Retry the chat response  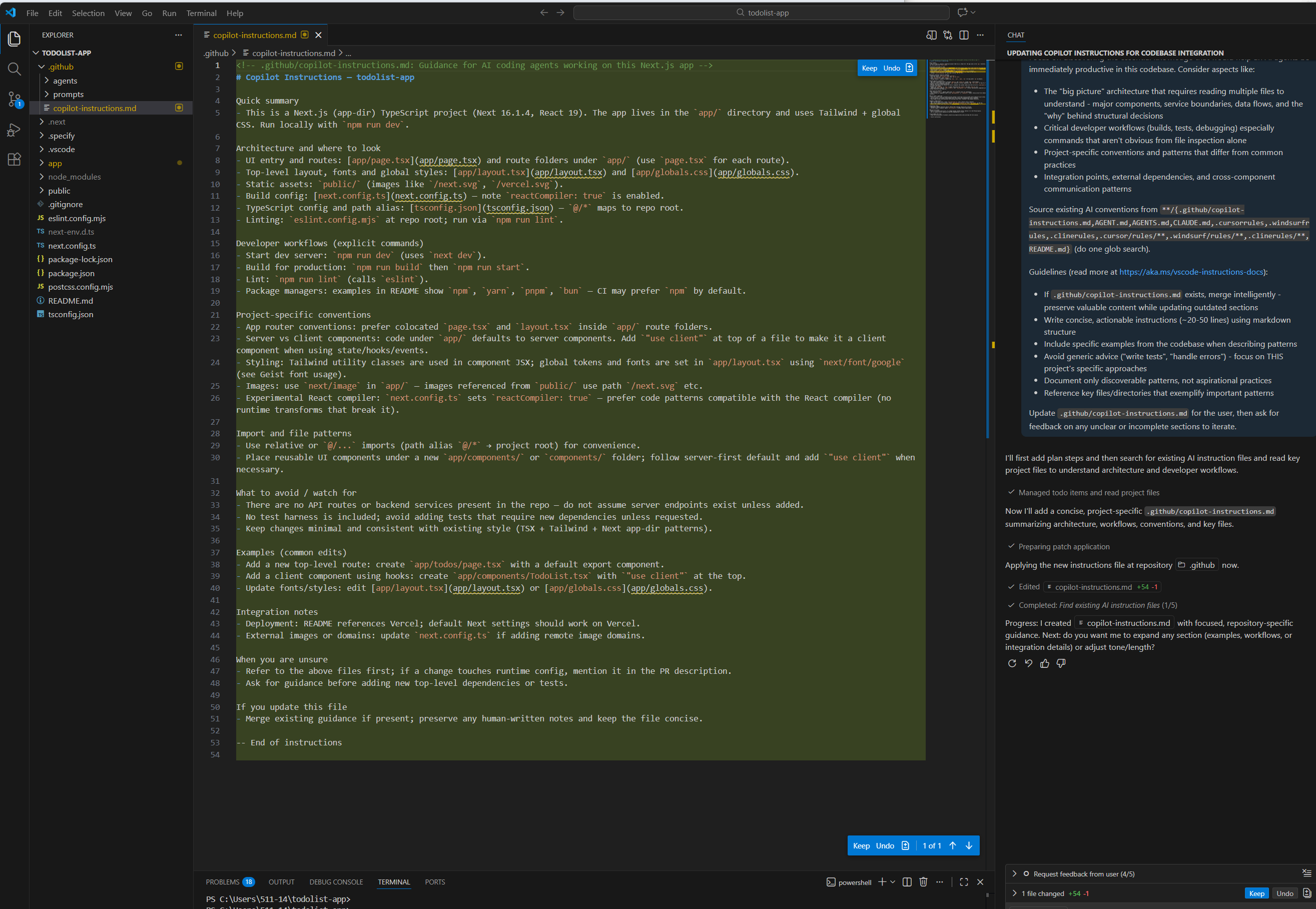coord(1012,663)
